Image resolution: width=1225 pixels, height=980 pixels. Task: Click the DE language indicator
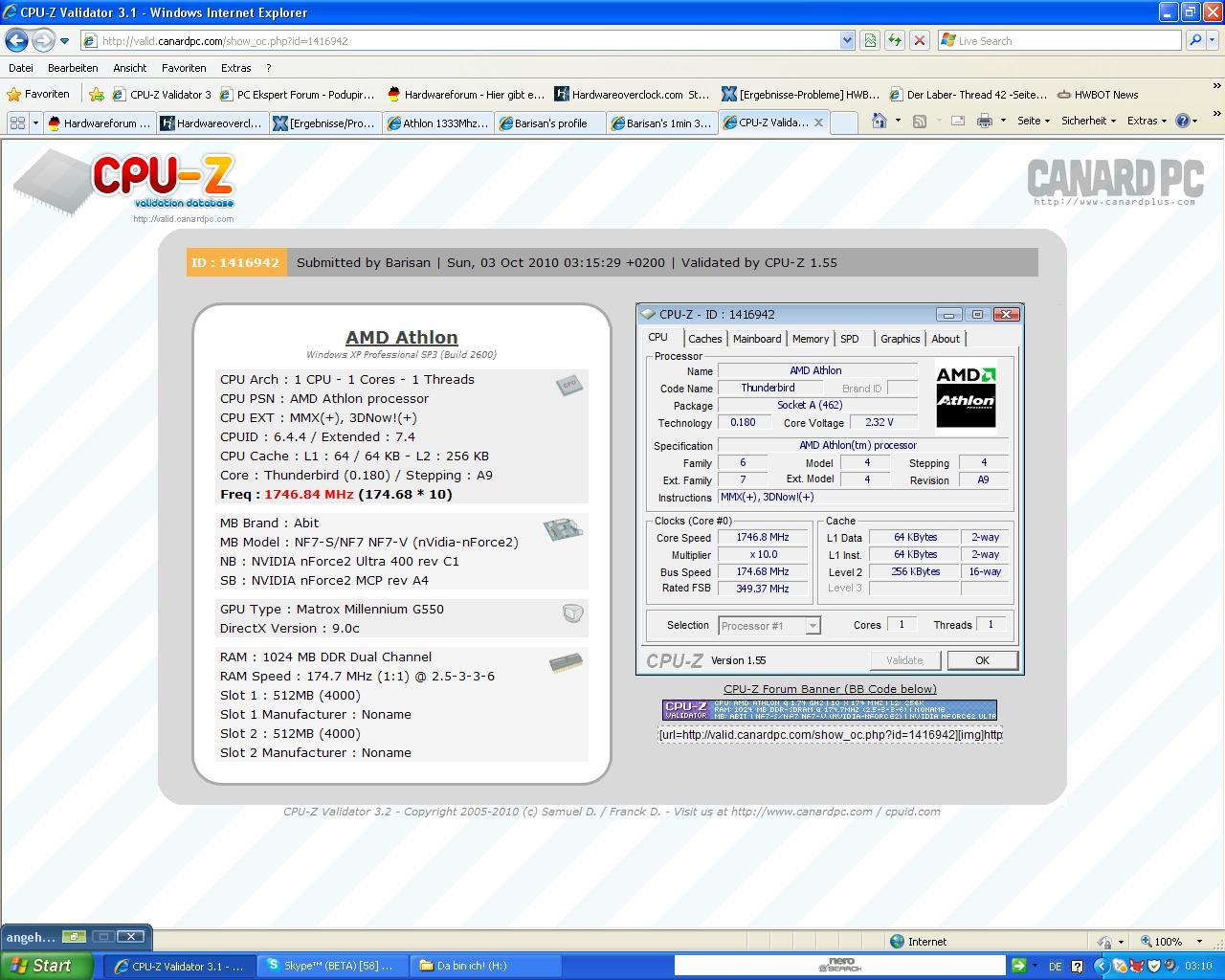(1055, 967)
